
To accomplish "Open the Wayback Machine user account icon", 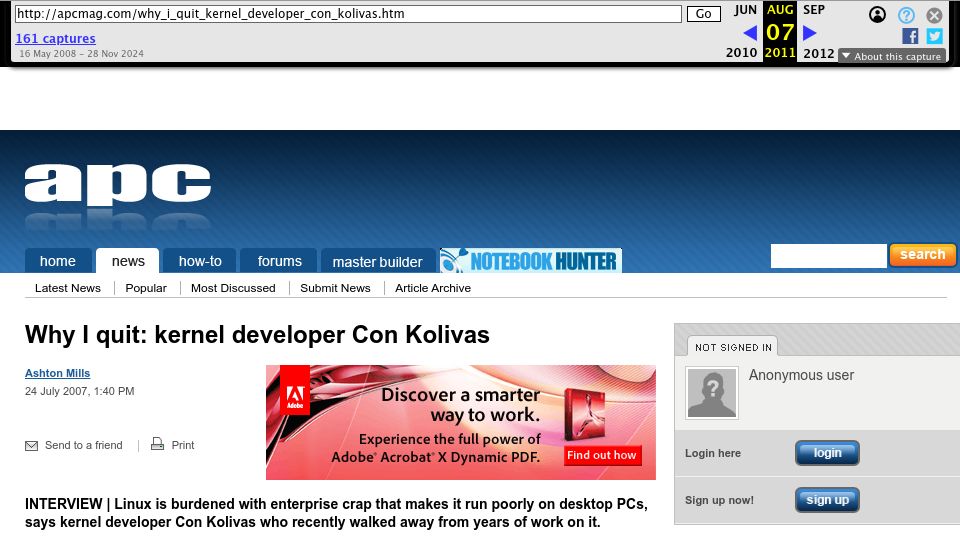I will coord(877,15).
